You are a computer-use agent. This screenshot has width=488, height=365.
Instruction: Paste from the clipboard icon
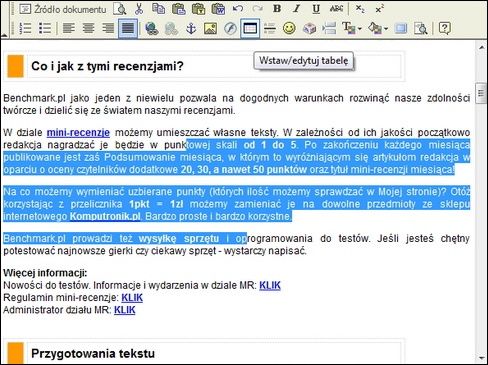point(179,9)
